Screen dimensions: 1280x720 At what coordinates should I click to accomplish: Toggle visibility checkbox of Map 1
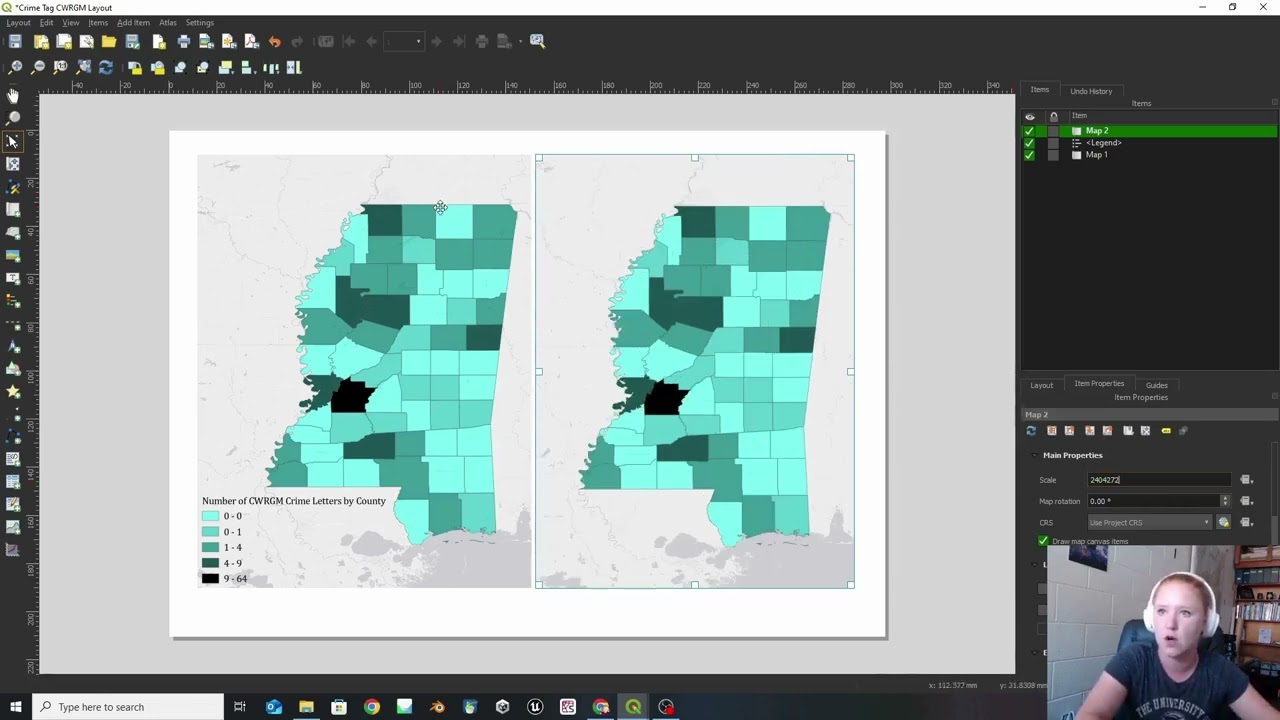[x=1029, y=155]
